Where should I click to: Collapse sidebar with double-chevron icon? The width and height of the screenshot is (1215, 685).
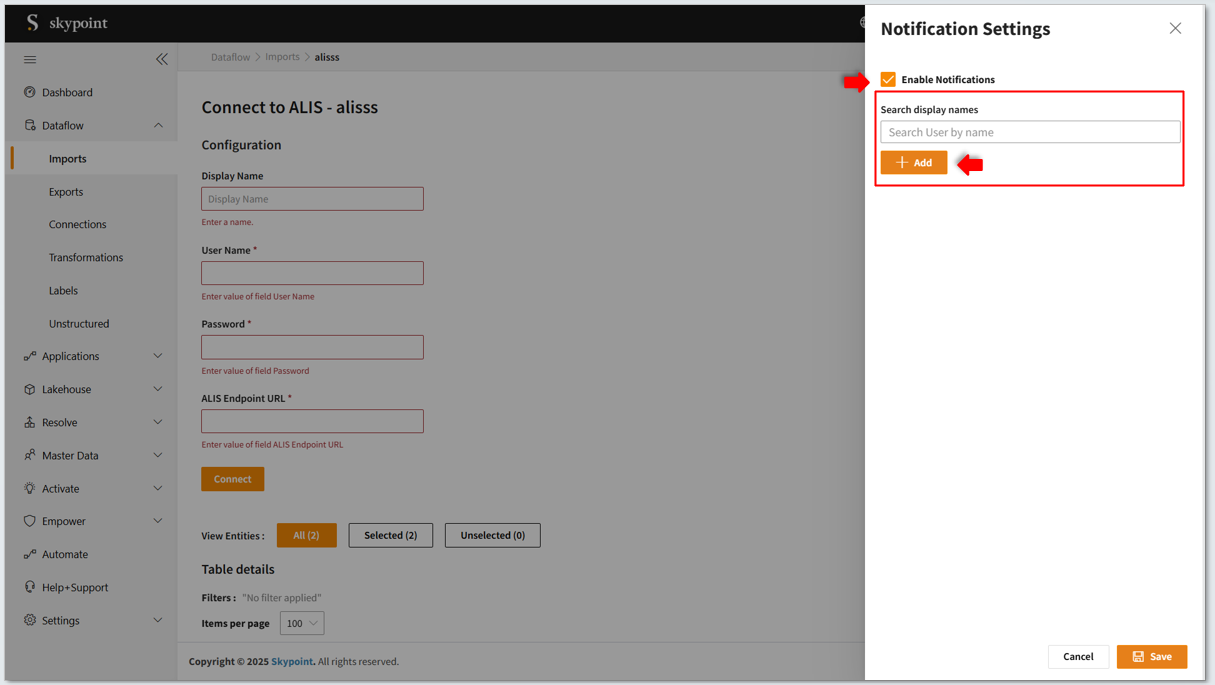tap(162, 60)
